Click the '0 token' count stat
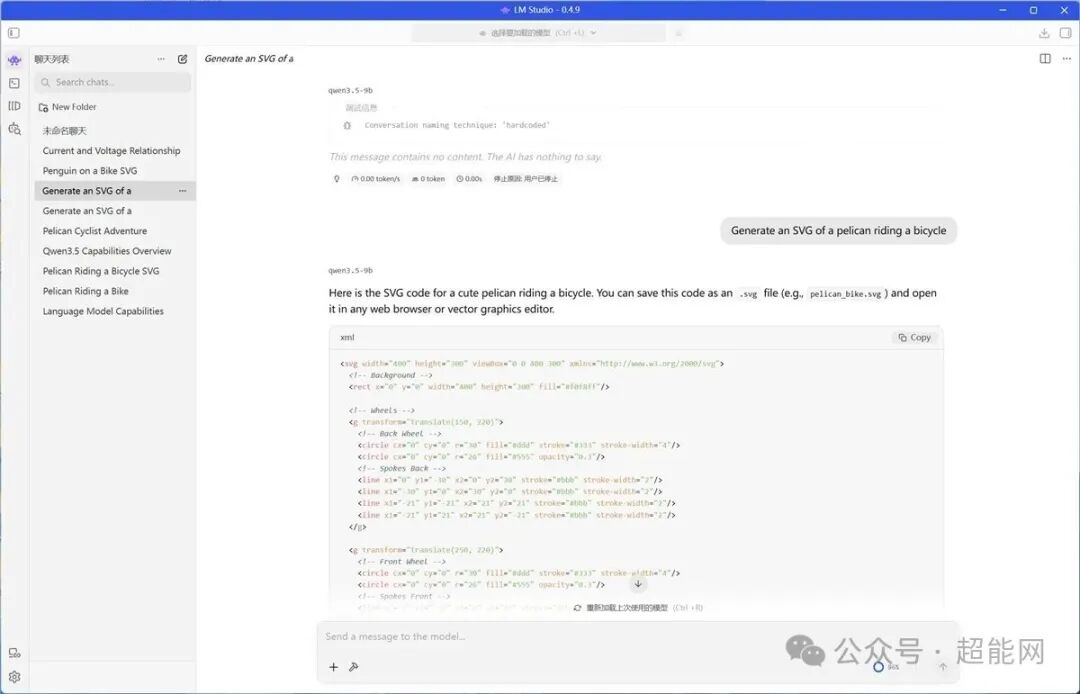This screenshot has height=694, width=1080. pyautogui.click(x=428, y=179)
